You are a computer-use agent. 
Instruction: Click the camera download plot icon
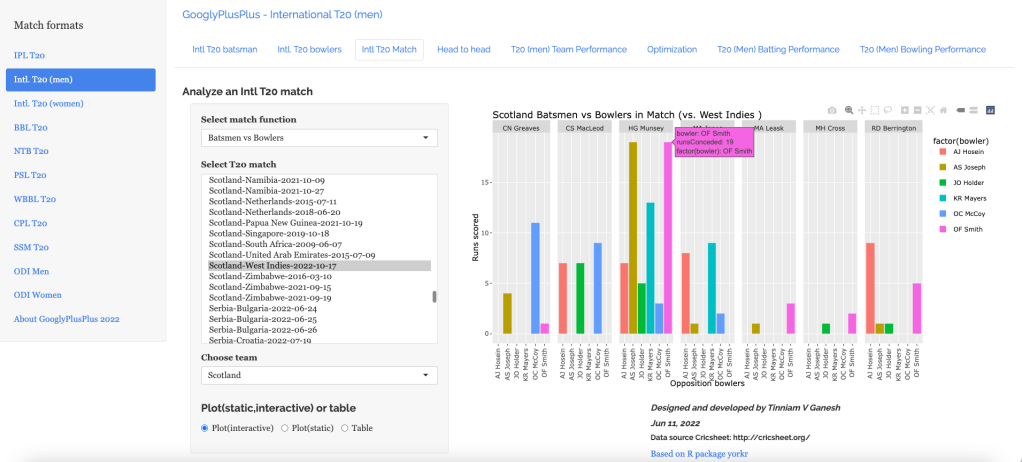(832, 110)
